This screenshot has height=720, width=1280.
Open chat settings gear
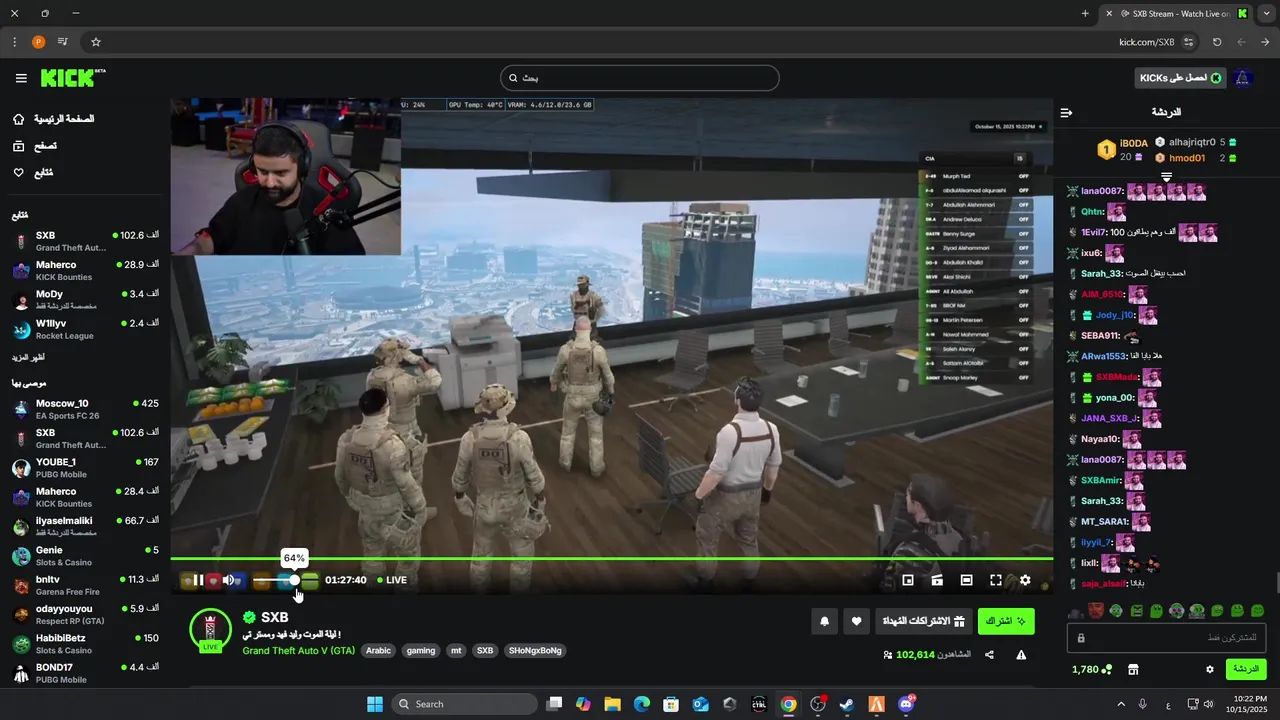coord(1210,669)
